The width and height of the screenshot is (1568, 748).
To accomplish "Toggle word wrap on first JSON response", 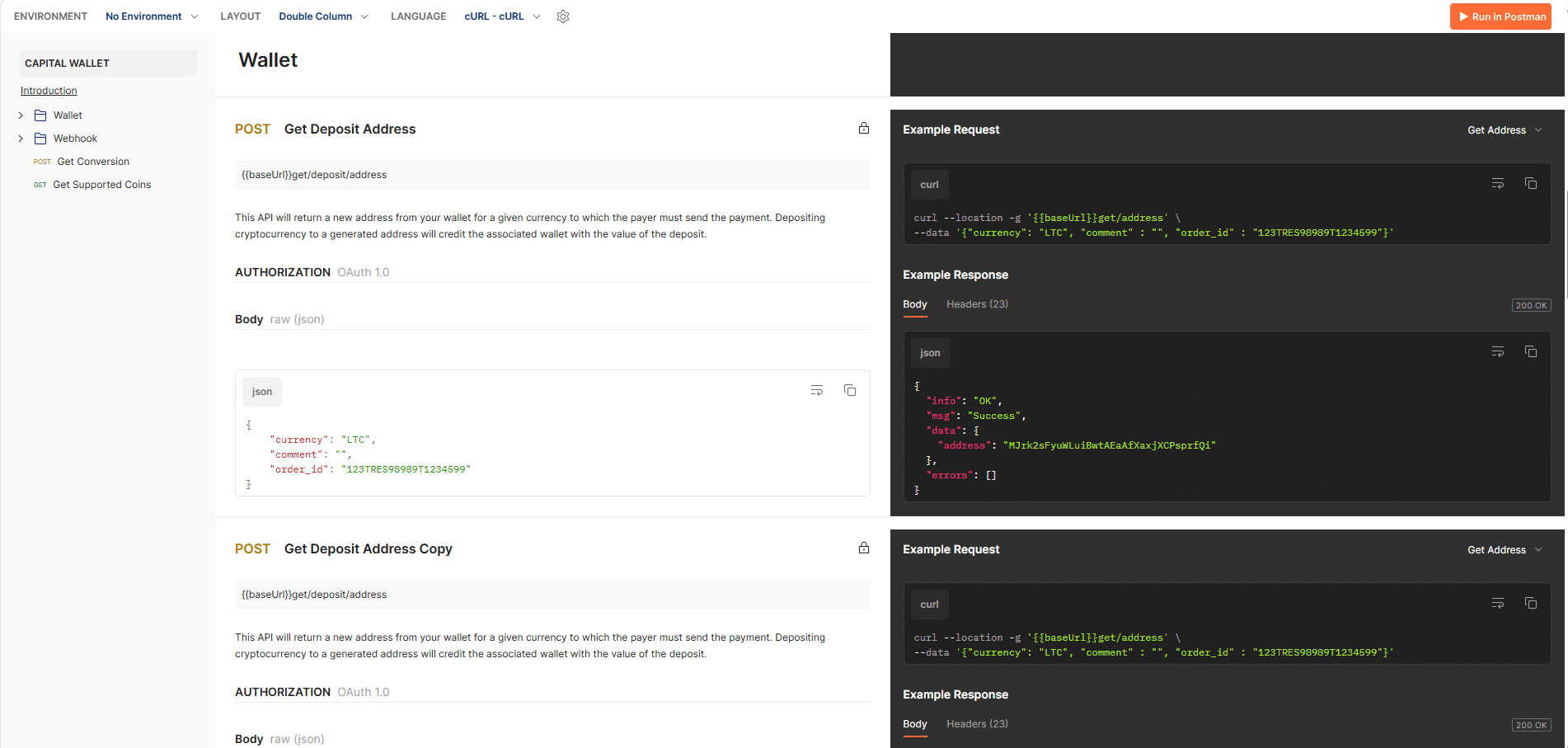I will pos(1498,351).
